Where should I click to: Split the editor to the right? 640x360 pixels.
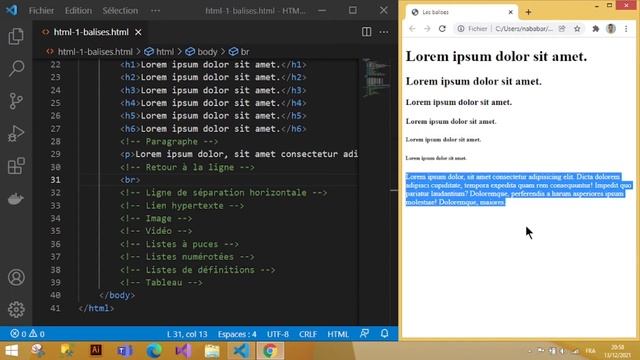click(x=366, y=32)
